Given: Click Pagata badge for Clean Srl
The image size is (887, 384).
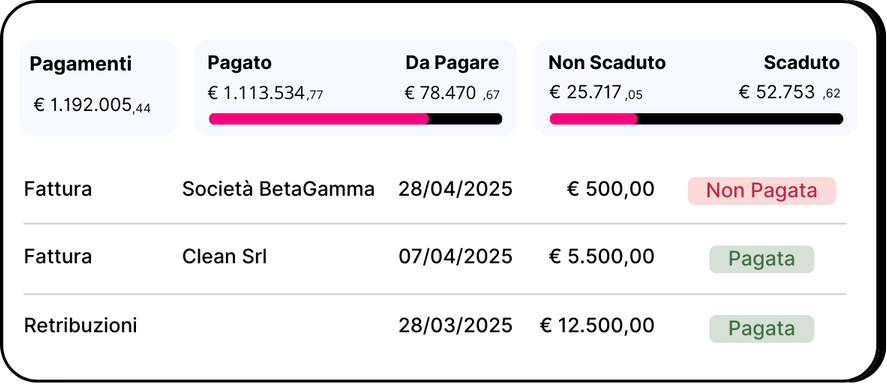Looking at the screenshot, I should click(x=761, y=259).
